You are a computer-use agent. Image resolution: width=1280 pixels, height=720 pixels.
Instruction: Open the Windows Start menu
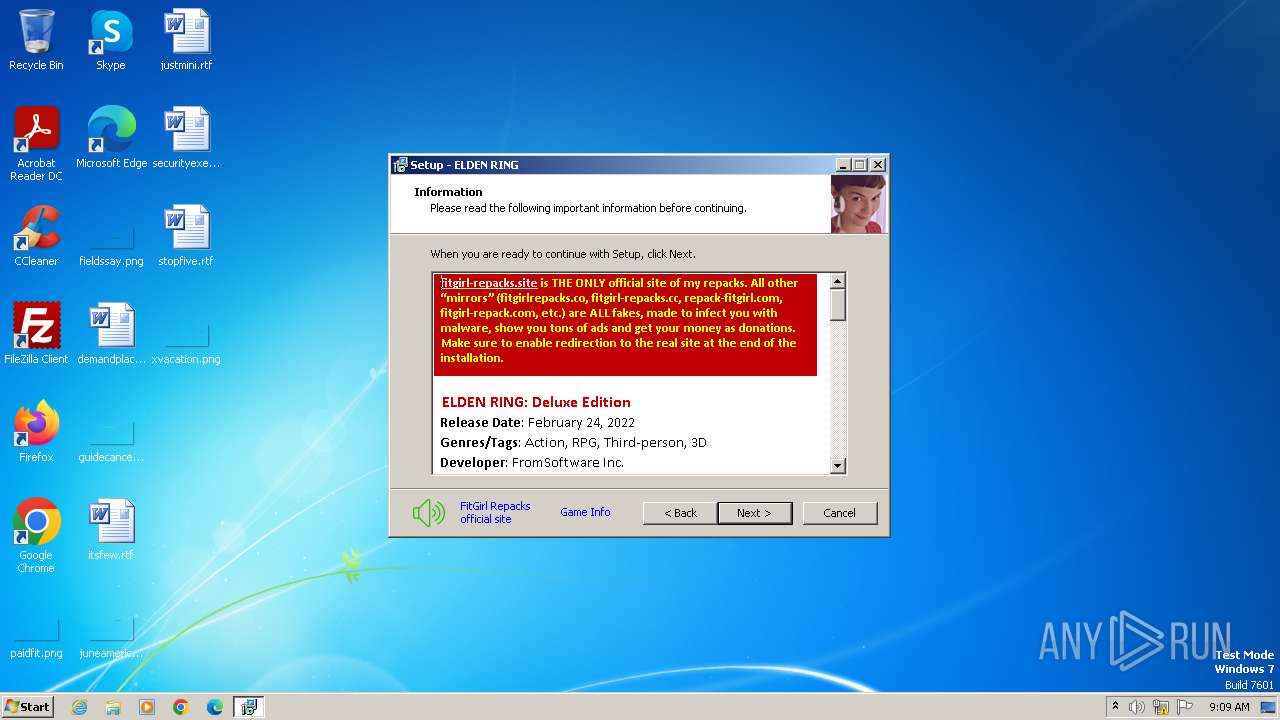27,707
